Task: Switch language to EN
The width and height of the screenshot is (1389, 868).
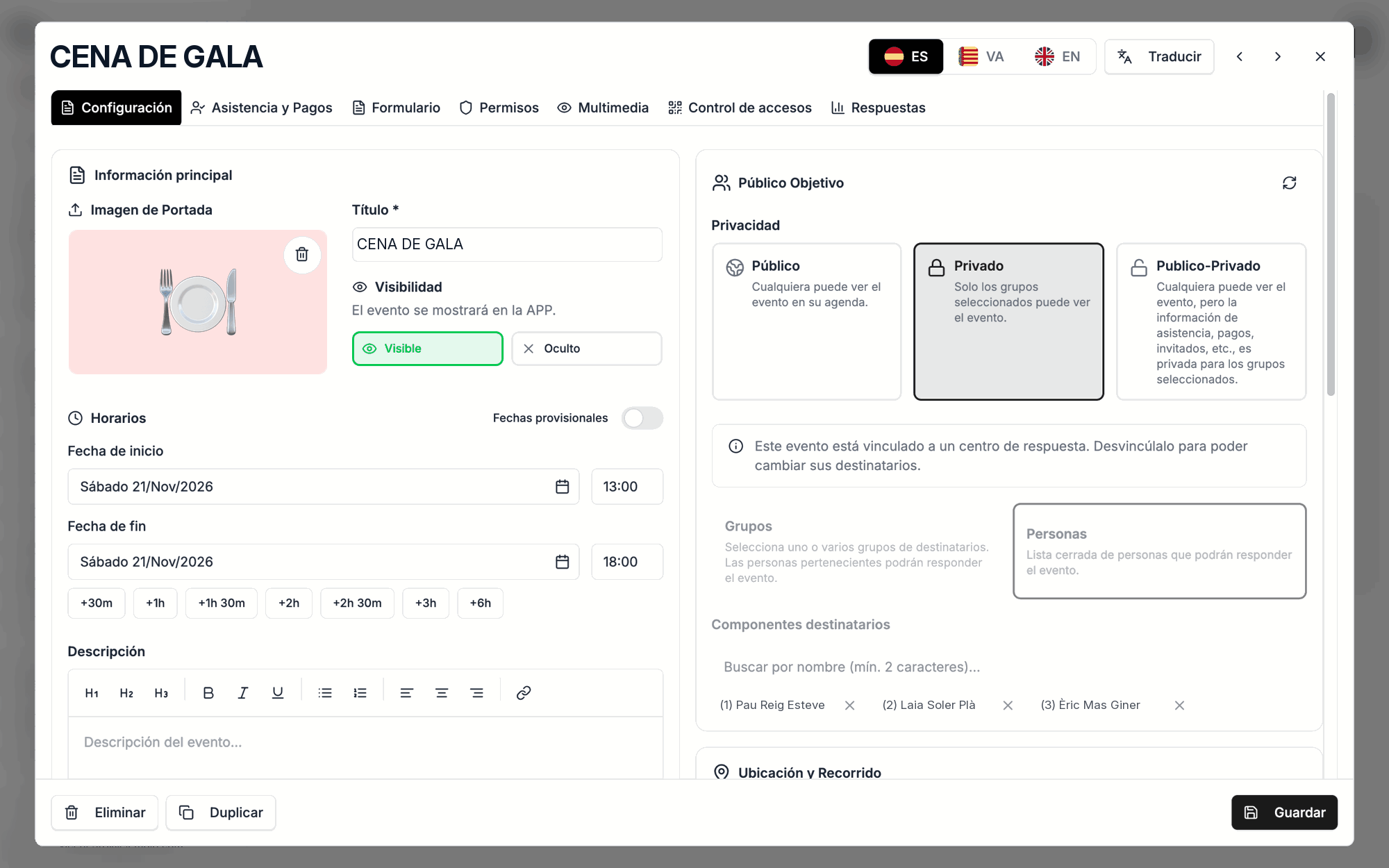Action: [1057, 57]
